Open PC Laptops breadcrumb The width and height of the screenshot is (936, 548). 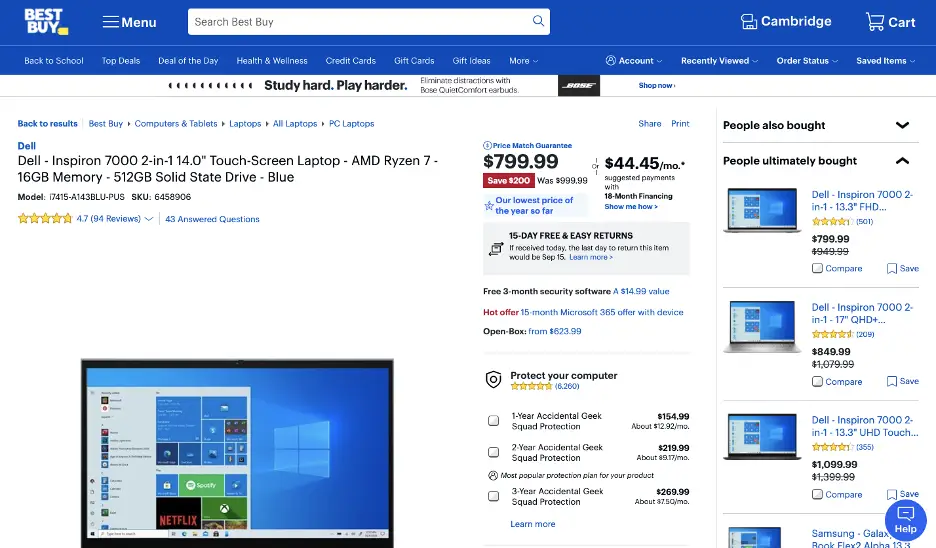click(352, 124)
